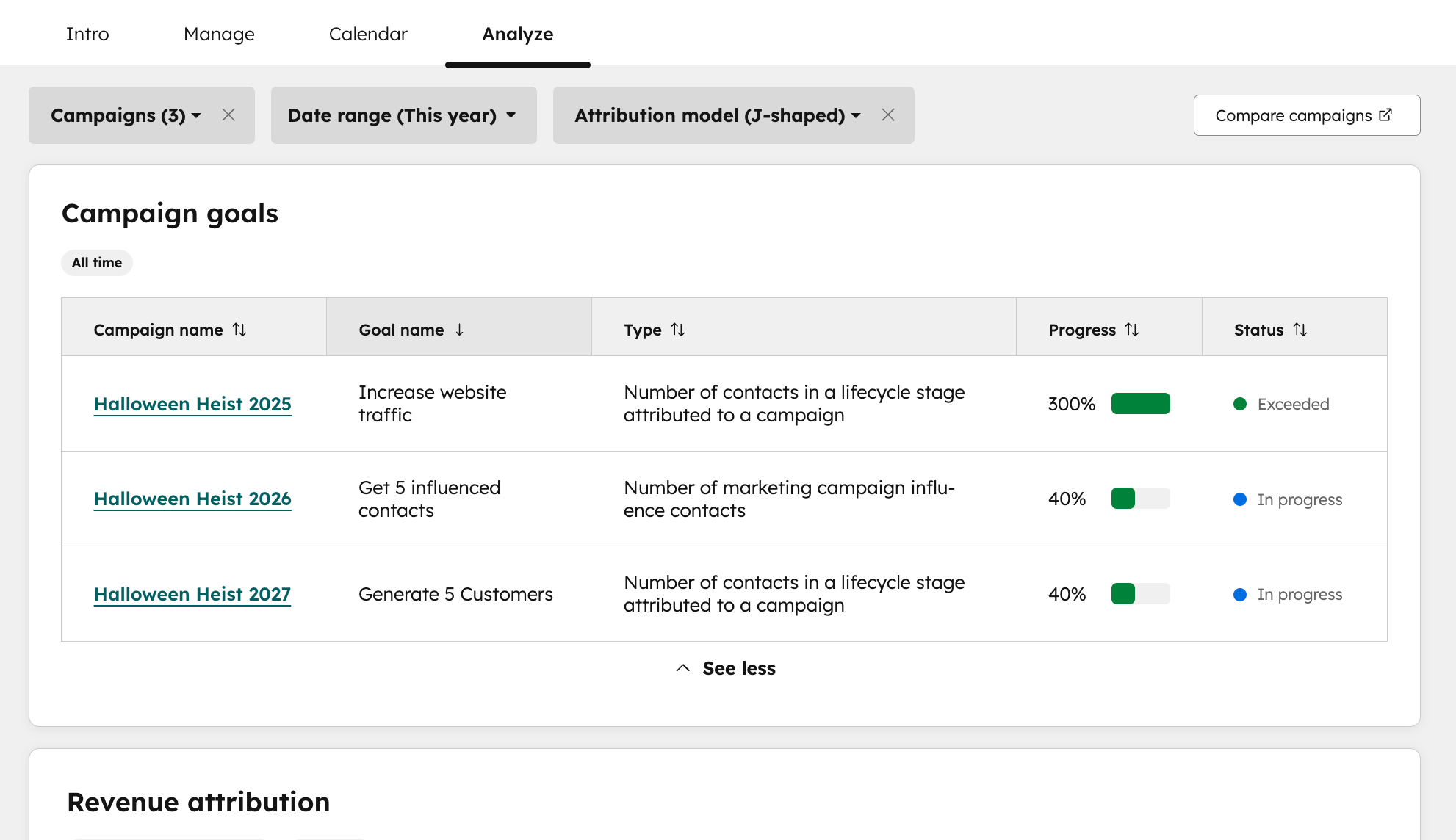Screen dimensions: 1456x840
Task: Open the Campaigns (3) filter dropdown
Action: tap(123, 115)
